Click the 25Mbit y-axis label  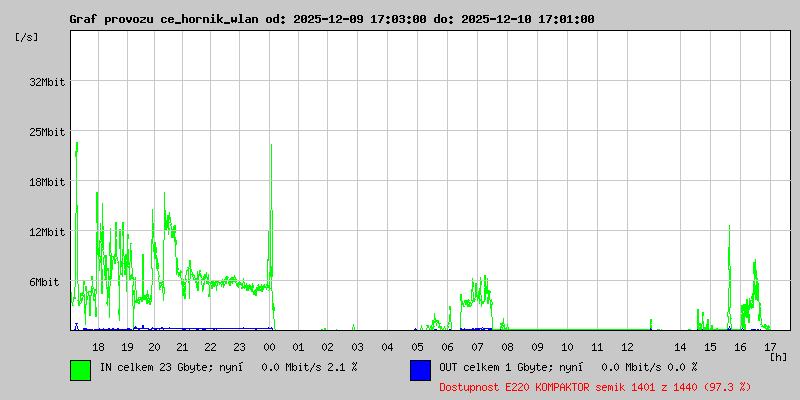click(47, 132)
